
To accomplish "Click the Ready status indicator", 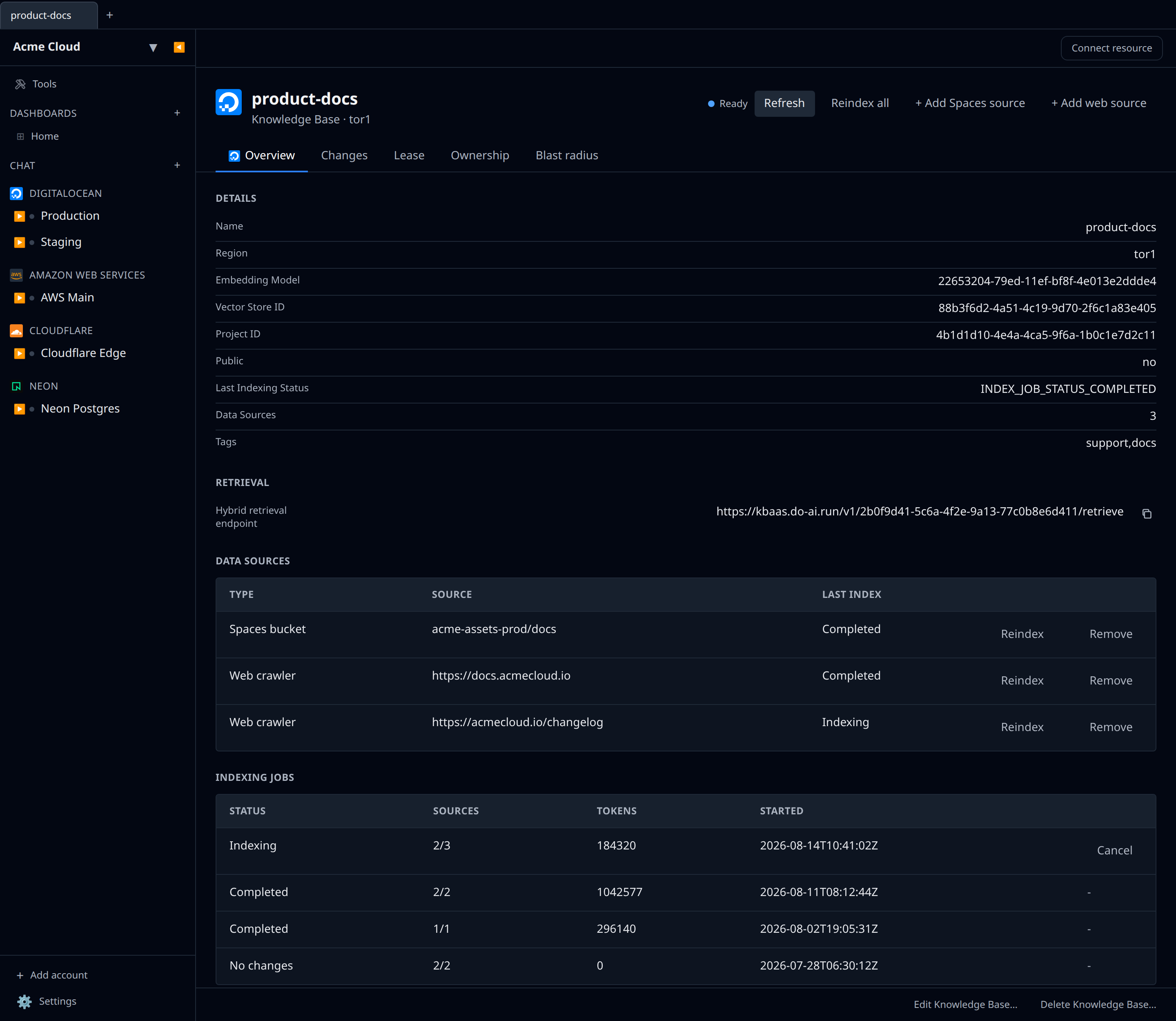I will click(x=727, y=104).
